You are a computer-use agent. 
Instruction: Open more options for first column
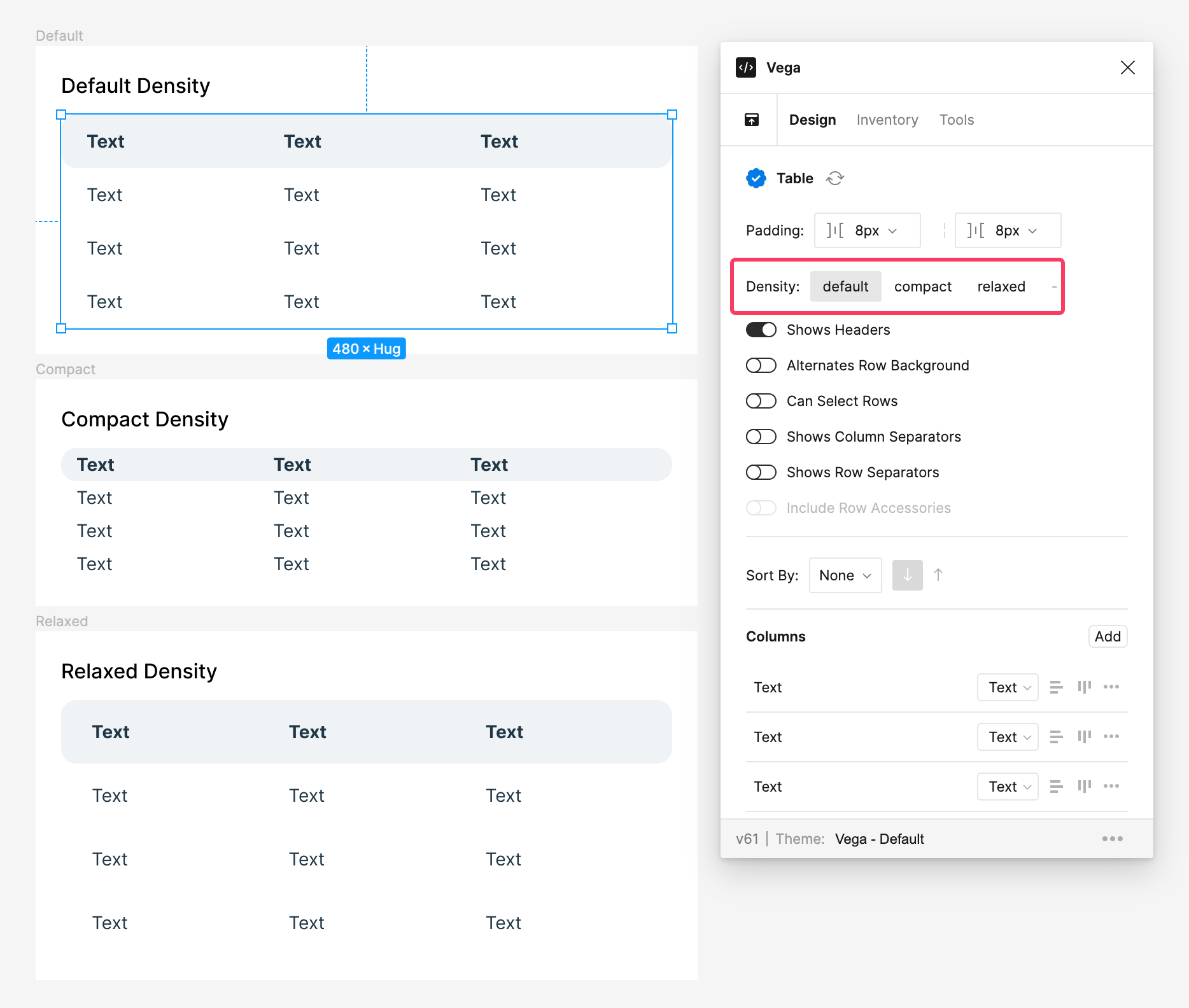click(1111, 687)
